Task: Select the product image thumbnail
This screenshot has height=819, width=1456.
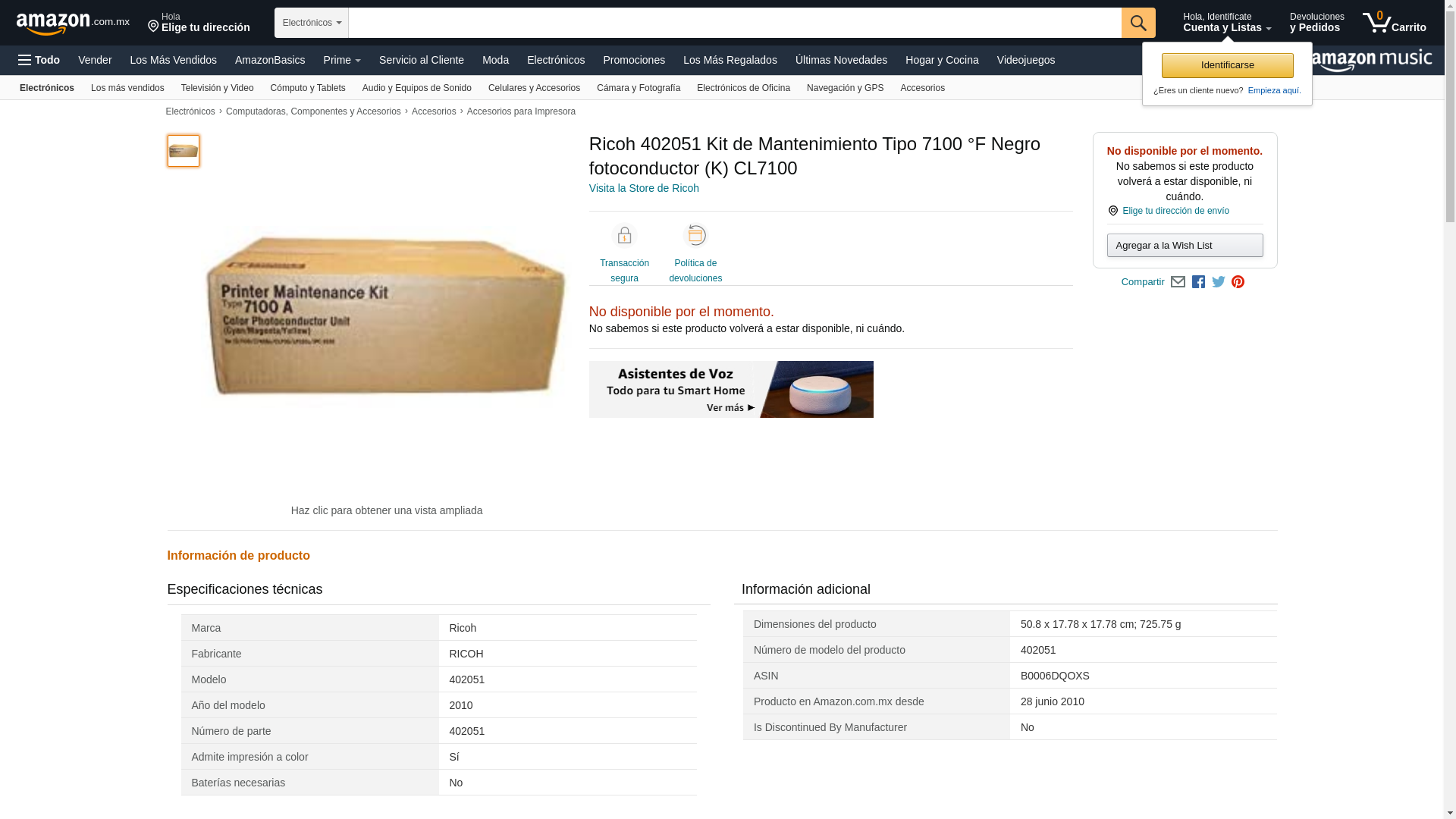Action: [184, 151]
